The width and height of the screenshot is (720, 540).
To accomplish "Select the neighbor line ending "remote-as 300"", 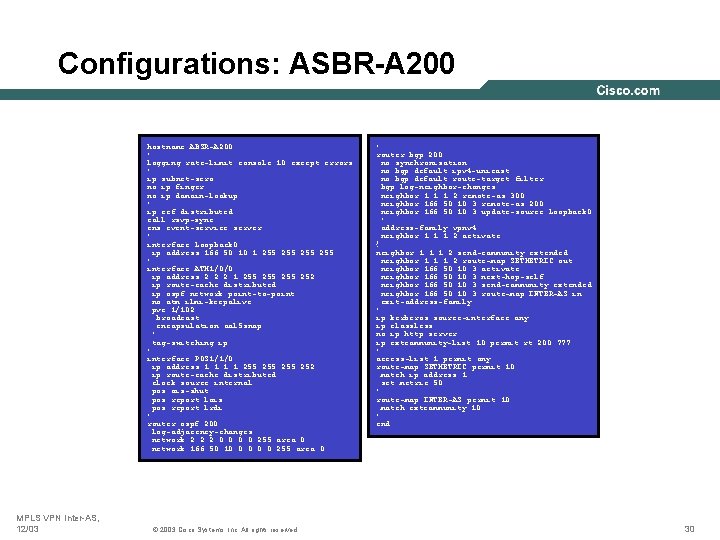I will tap(452, 196).
